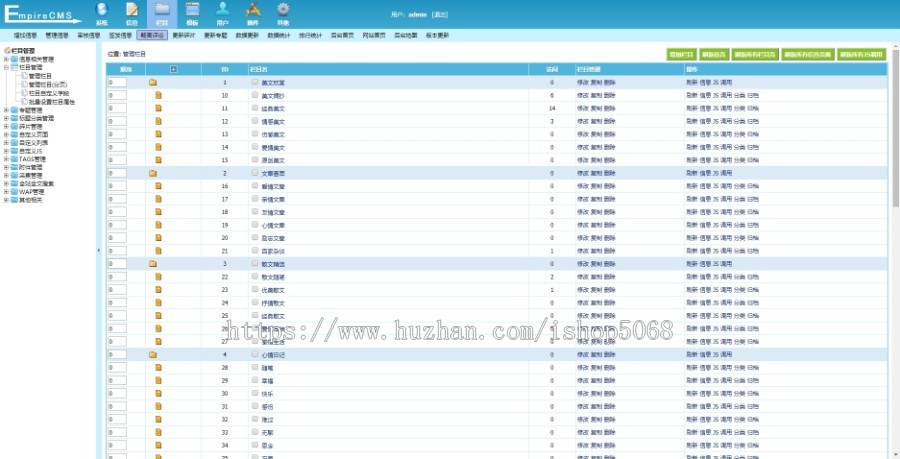Viewport: 900px width, 459px height.
Task: Click folder icon in row ID 3
Action: pos(153,263)
